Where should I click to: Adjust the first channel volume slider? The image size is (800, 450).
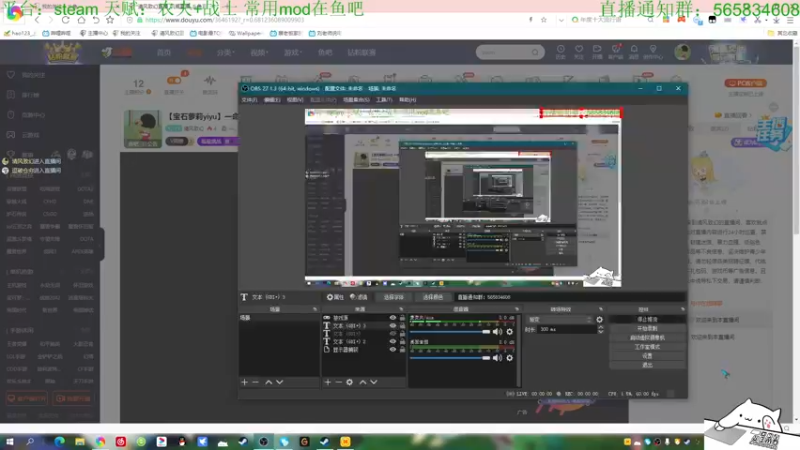click(450, 332)
